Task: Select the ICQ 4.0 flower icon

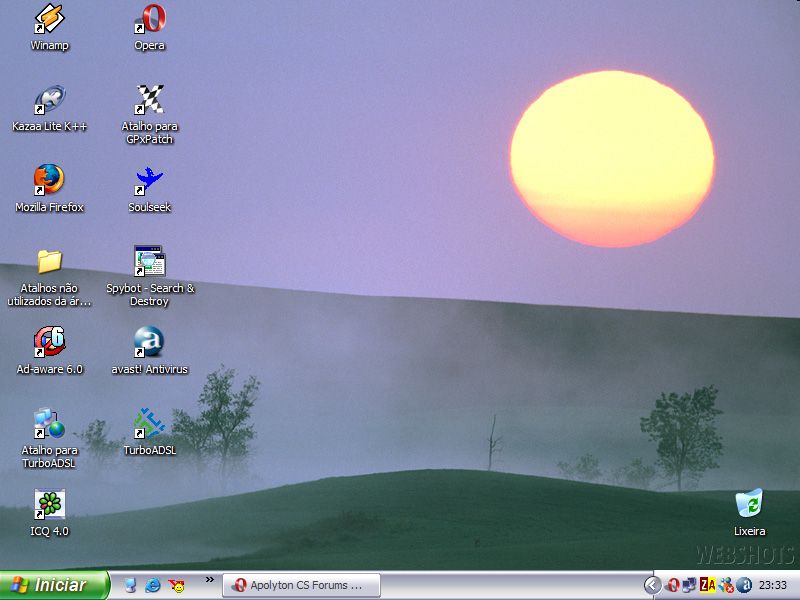Action: click(x=49, y=505)
